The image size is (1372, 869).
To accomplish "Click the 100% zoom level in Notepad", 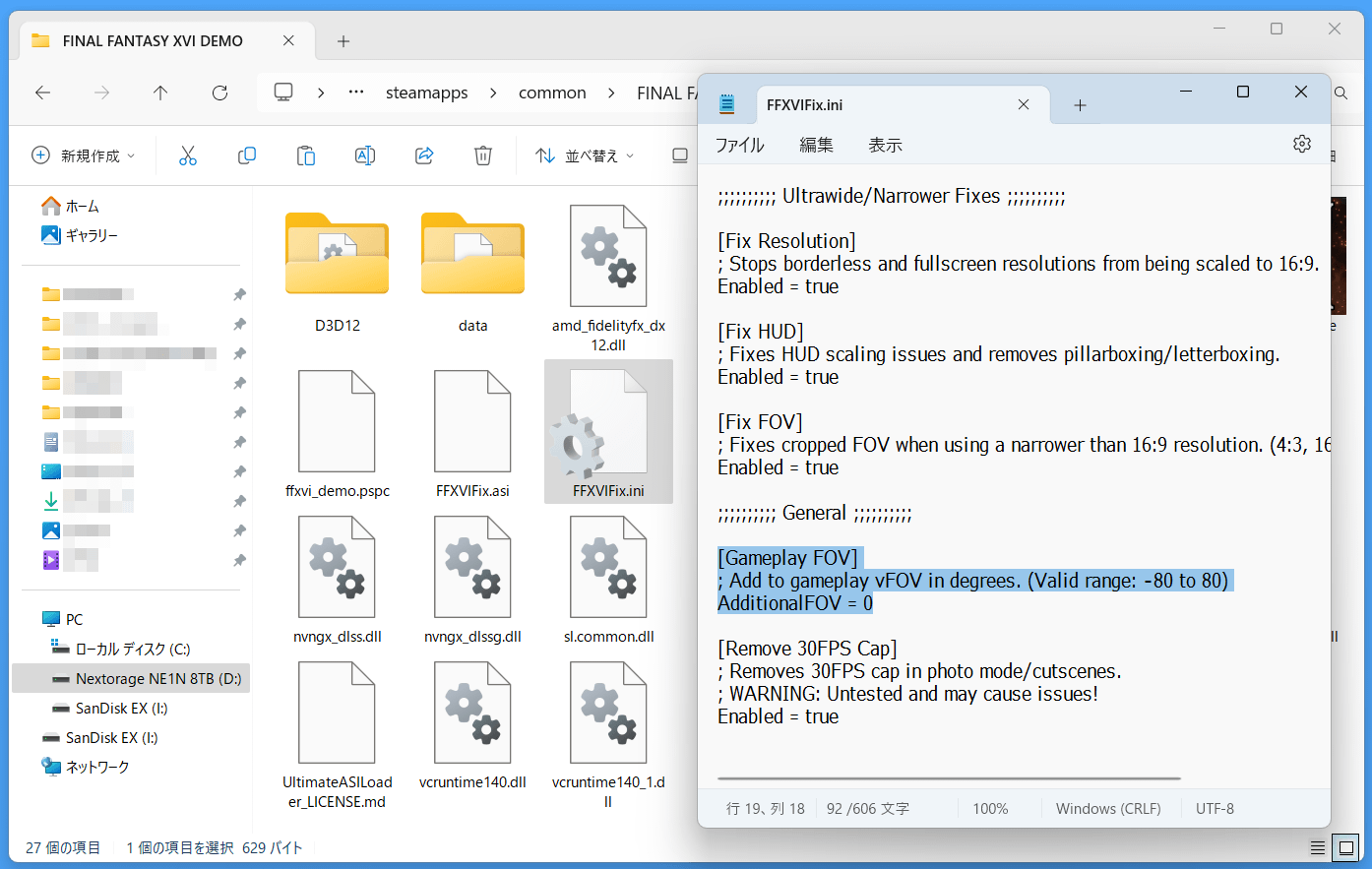I will 990,808.
